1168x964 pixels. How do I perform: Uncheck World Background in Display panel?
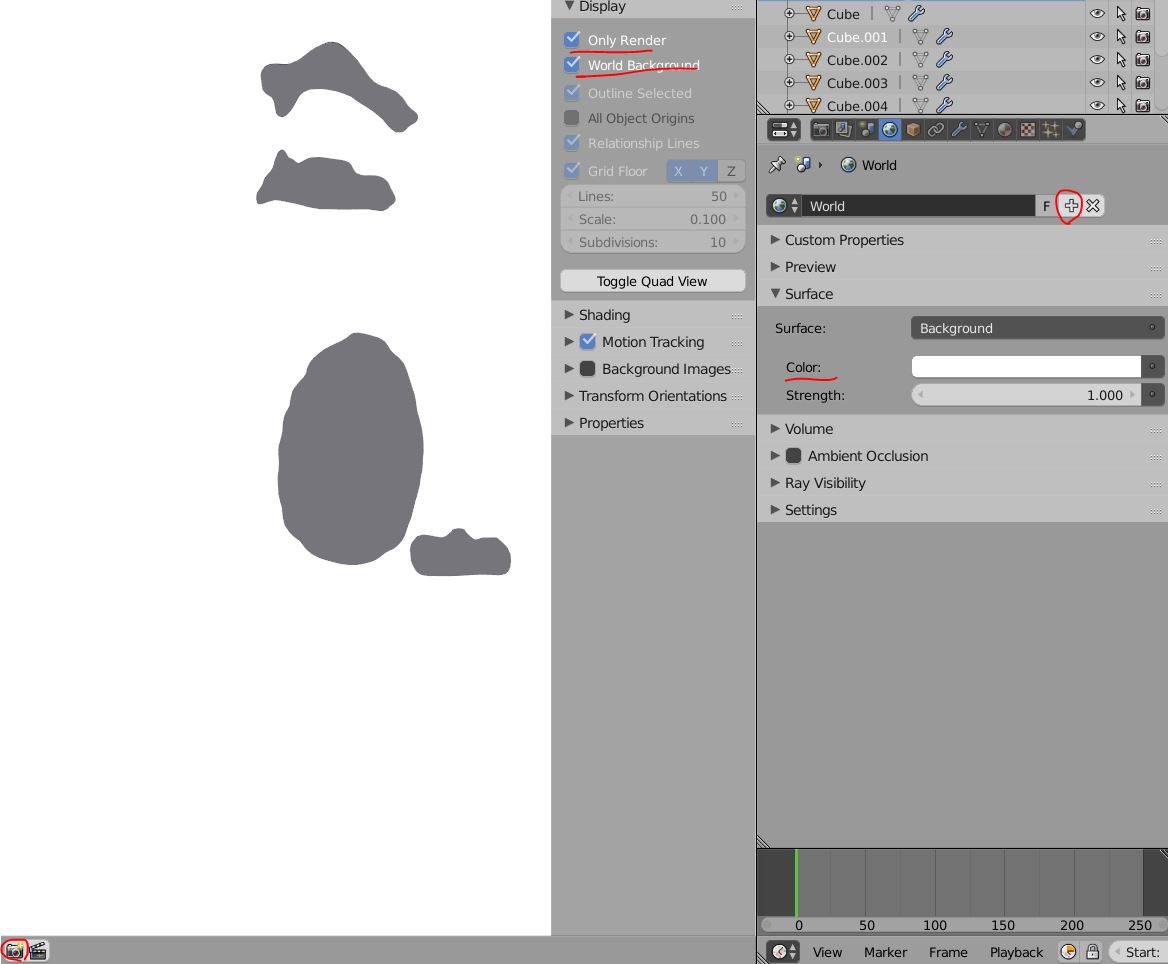click(x=572, y=66)
